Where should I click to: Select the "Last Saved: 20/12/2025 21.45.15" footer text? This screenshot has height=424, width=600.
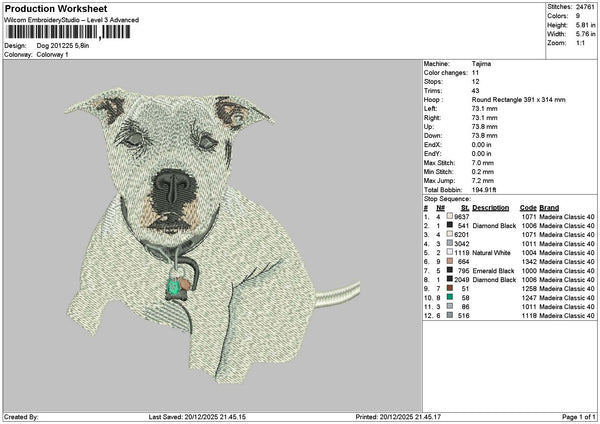197,417
